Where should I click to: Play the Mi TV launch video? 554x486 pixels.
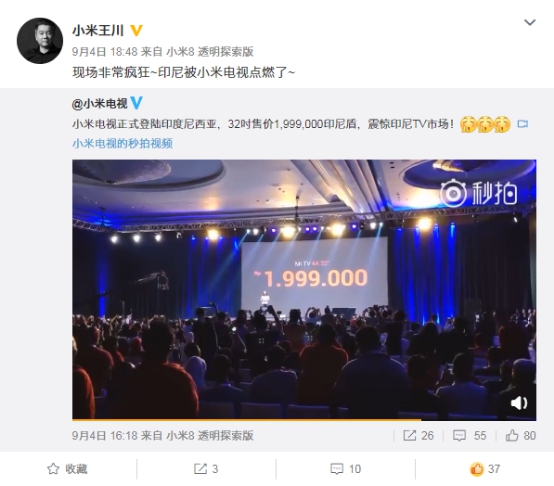tap(304, 289)
